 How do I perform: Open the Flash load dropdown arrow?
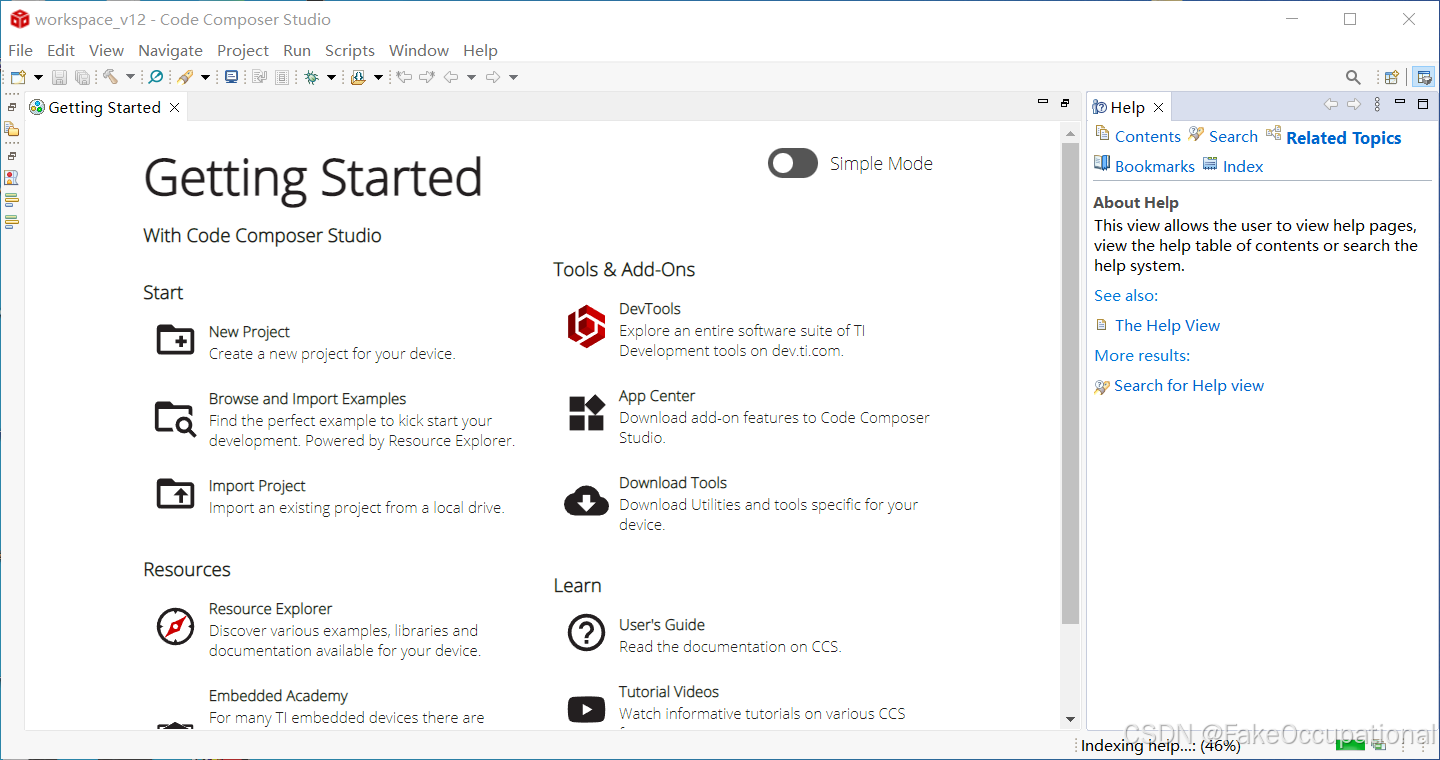point(378,77)
